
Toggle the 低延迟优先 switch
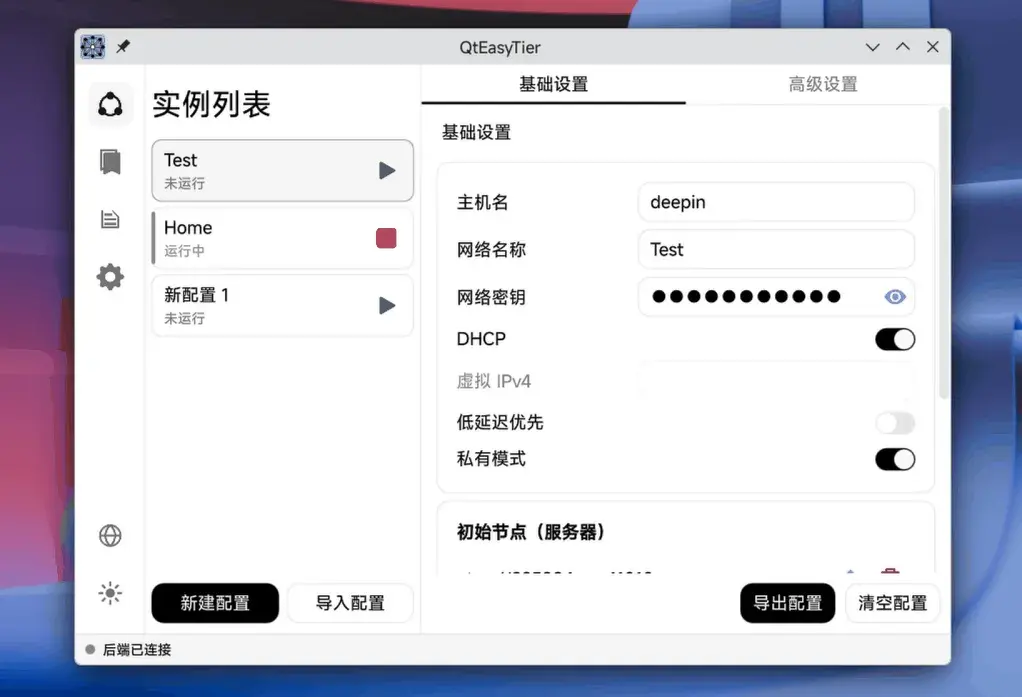pyautogui.click(x=895, y=423)
